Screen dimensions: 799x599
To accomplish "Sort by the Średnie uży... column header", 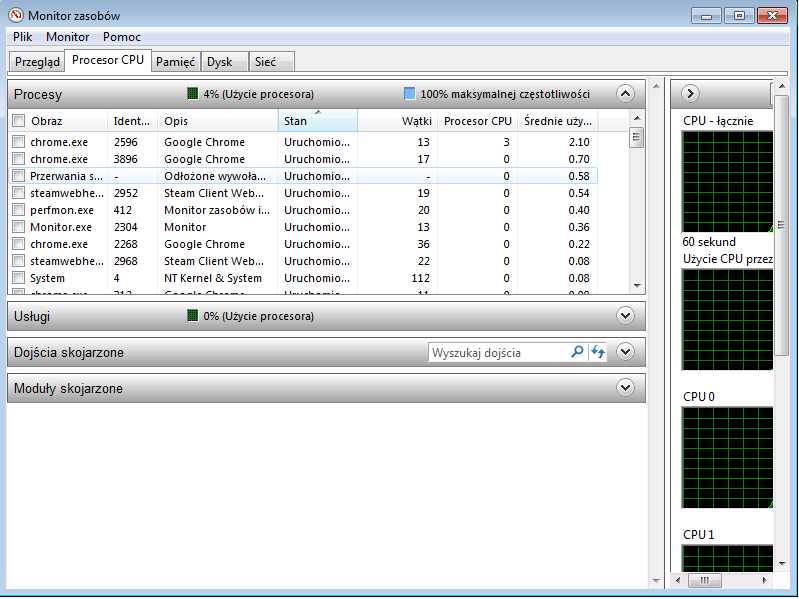I will (x=557, y=121).
